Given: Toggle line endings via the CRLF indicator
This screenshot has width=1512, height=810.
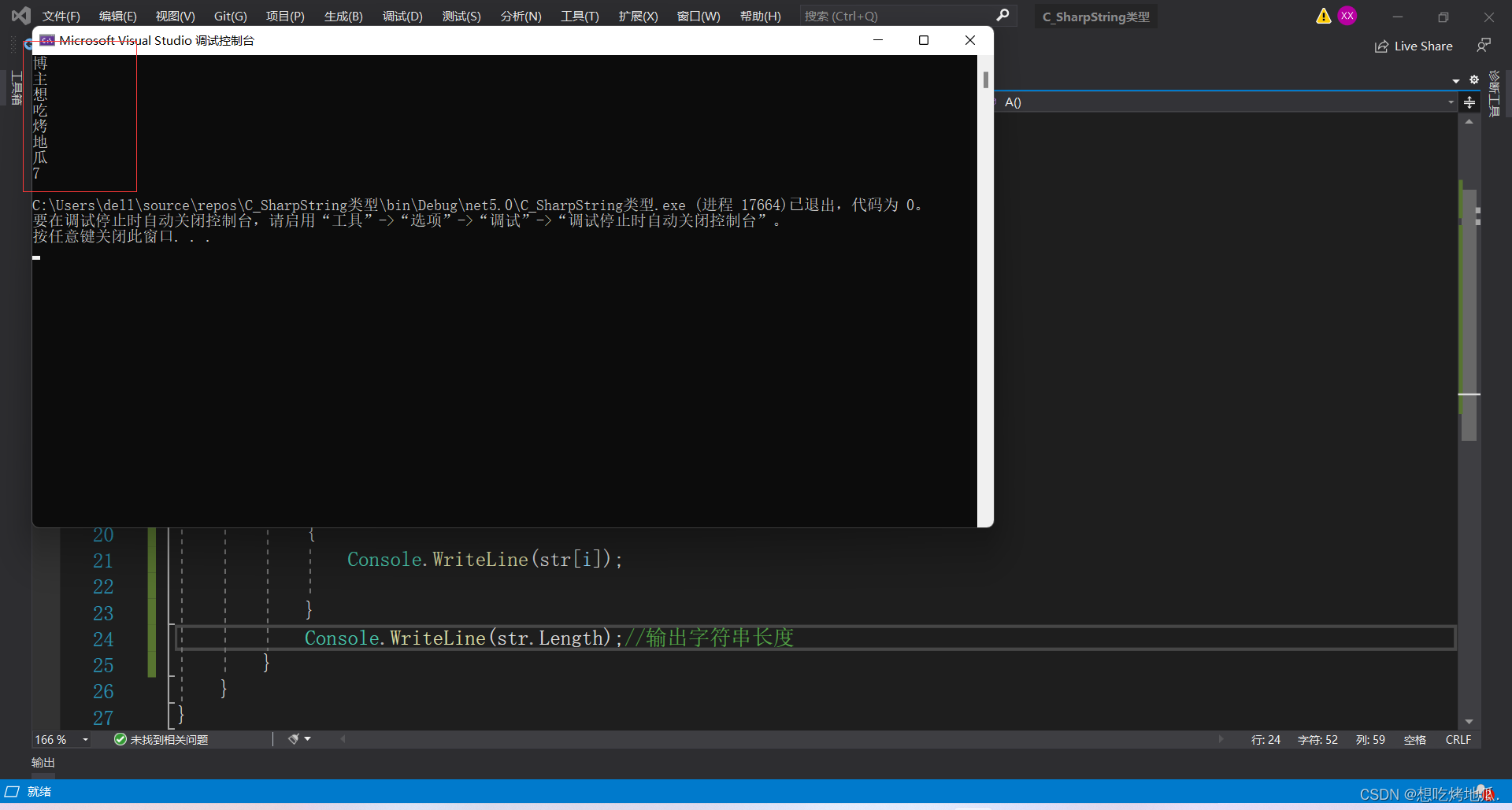Looking at the screenshot, I should click(1458, 739).
